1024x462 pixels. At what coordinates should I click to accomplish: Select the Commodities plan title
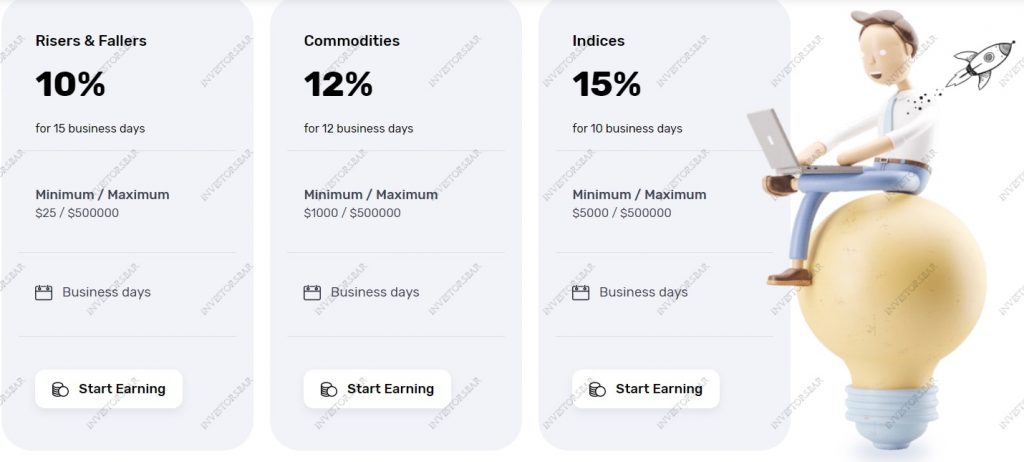coord(351,41)
